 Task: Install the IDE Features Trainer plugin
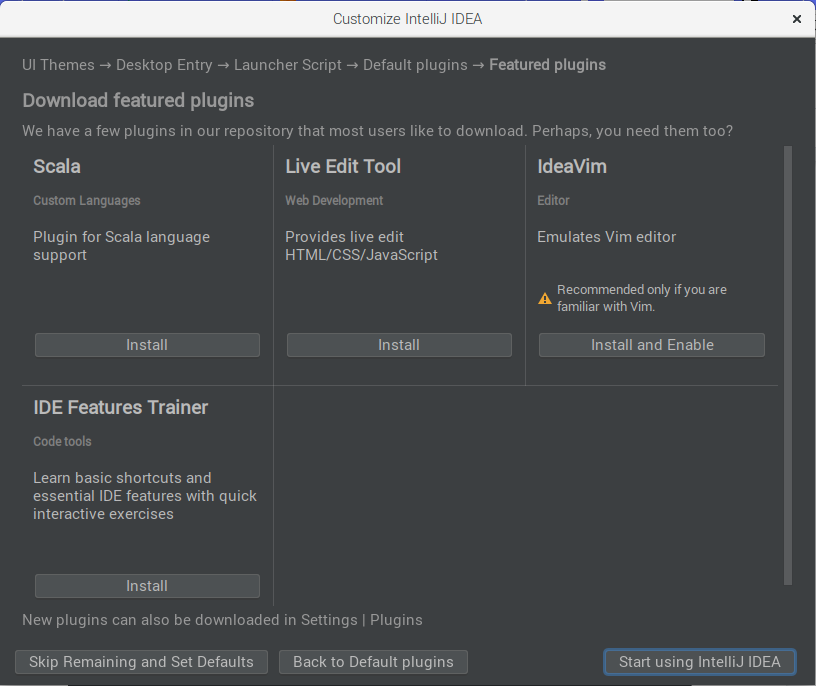coord(147,586)
